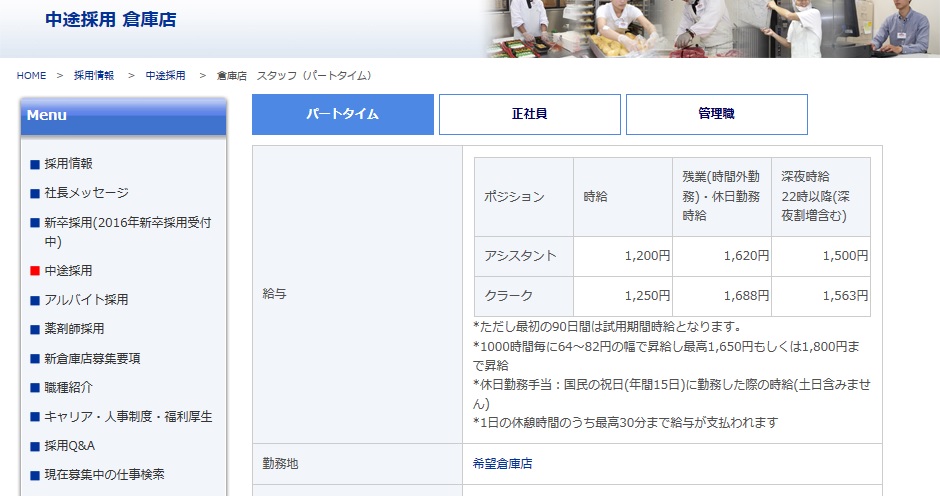Click the 1,200円 hourly wage cell
The height and width of the screenshot is (496, 940).
623,256
